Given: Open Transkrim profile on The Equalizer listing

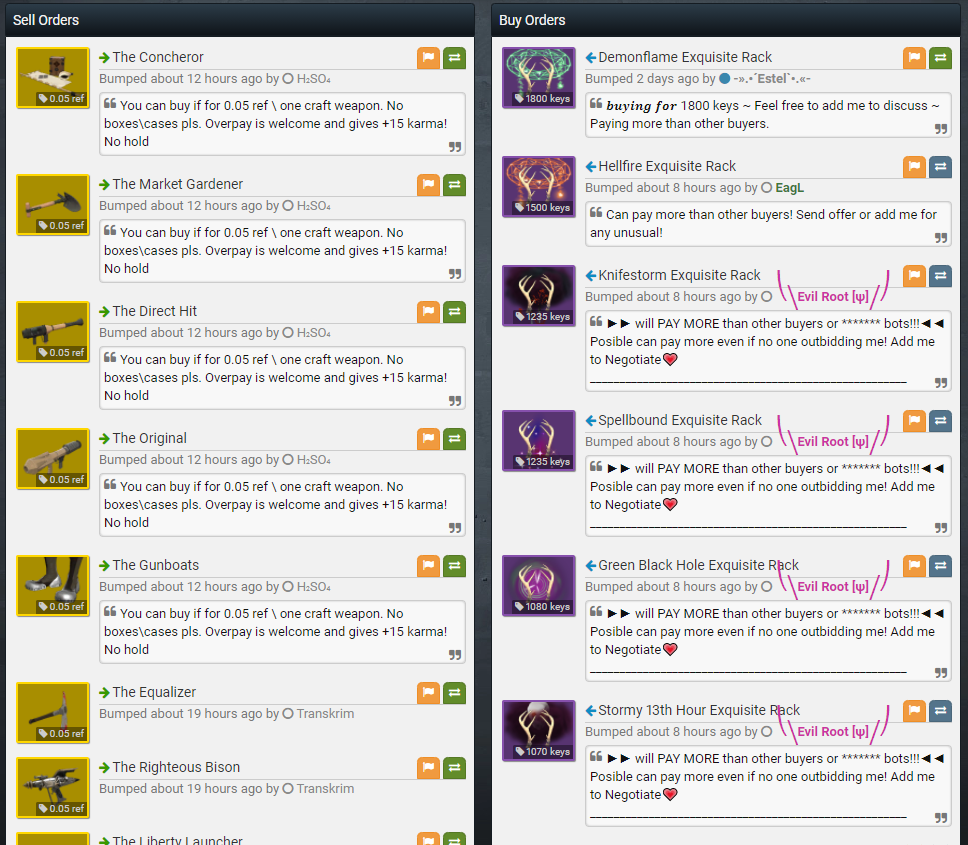Looking at the screenshot, I should pyautogui.click(x=325, y=714).
